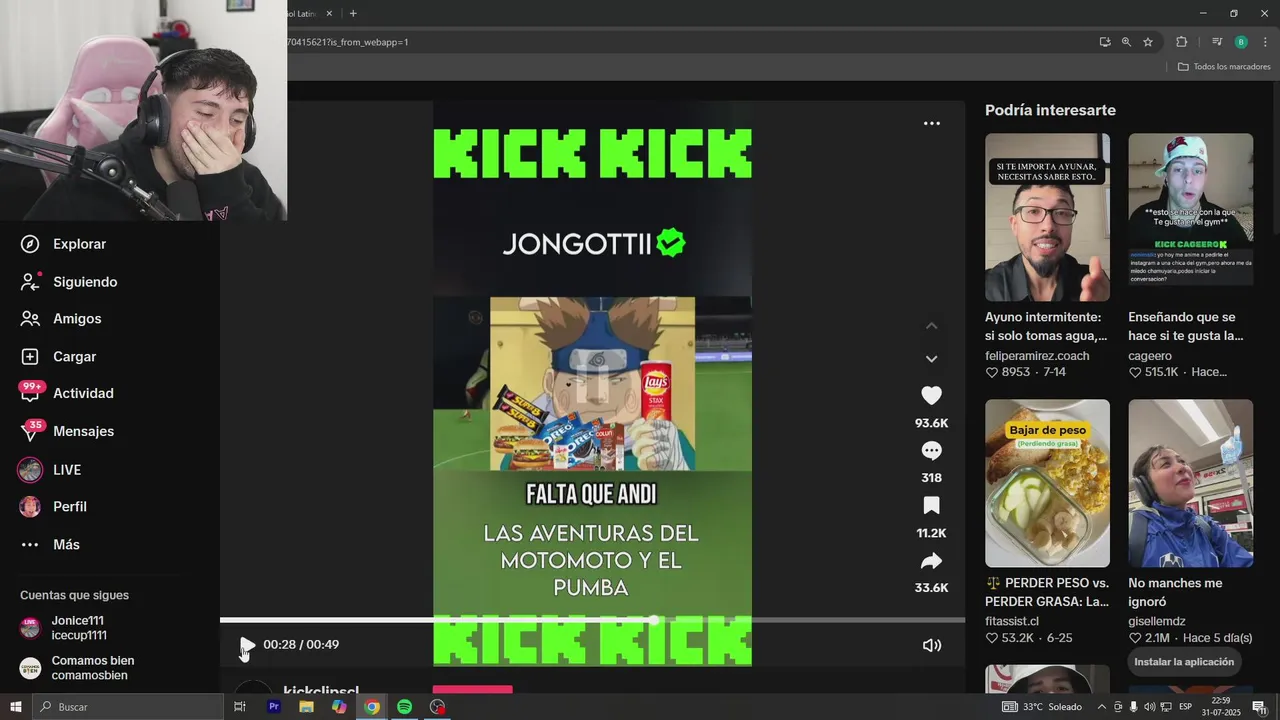Save video with bookmark icon
Image resolution: width=1280 pixels, height=720 pixels.
[931, 505]
